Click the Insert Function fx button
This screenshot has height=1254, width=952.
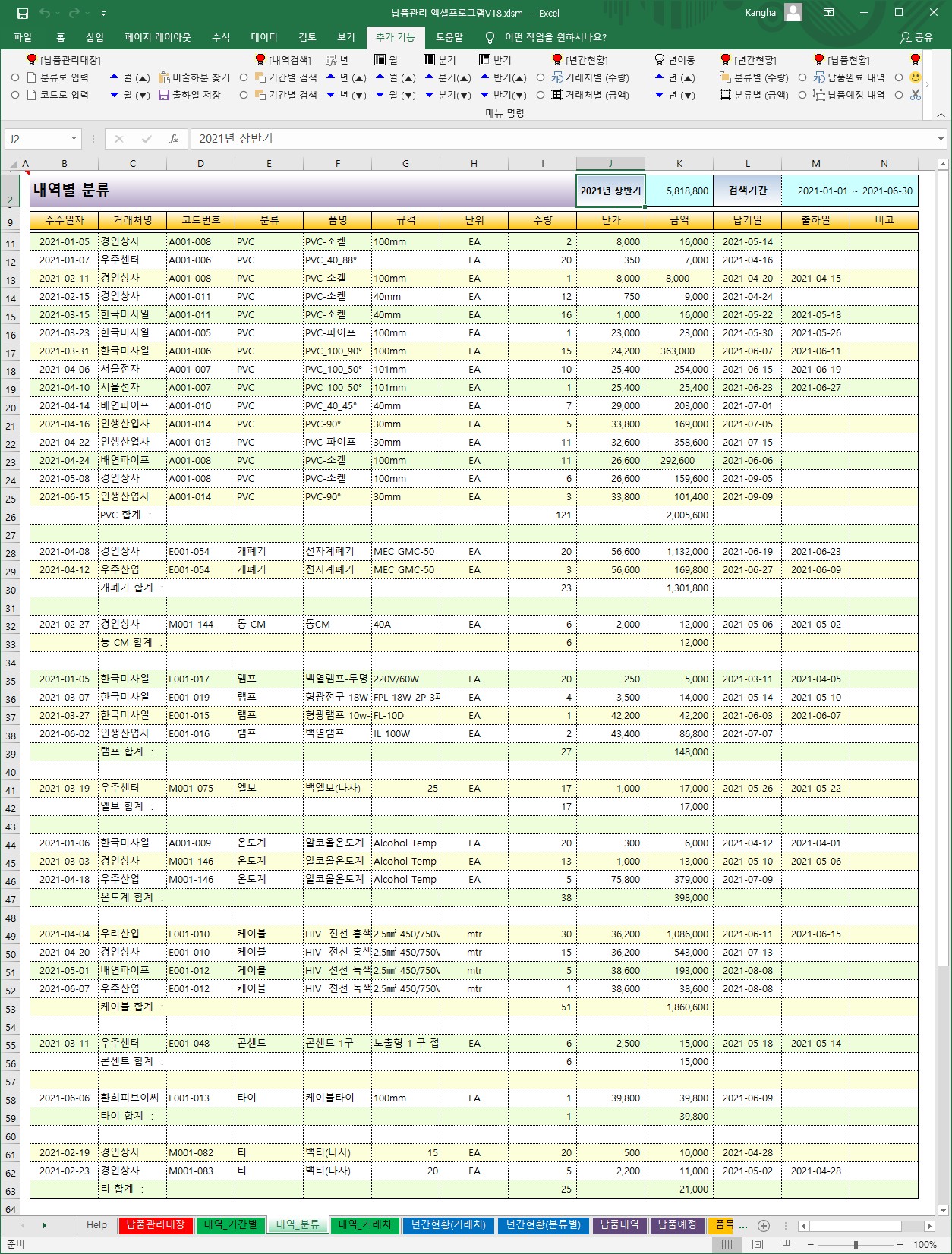click(174, 139)
